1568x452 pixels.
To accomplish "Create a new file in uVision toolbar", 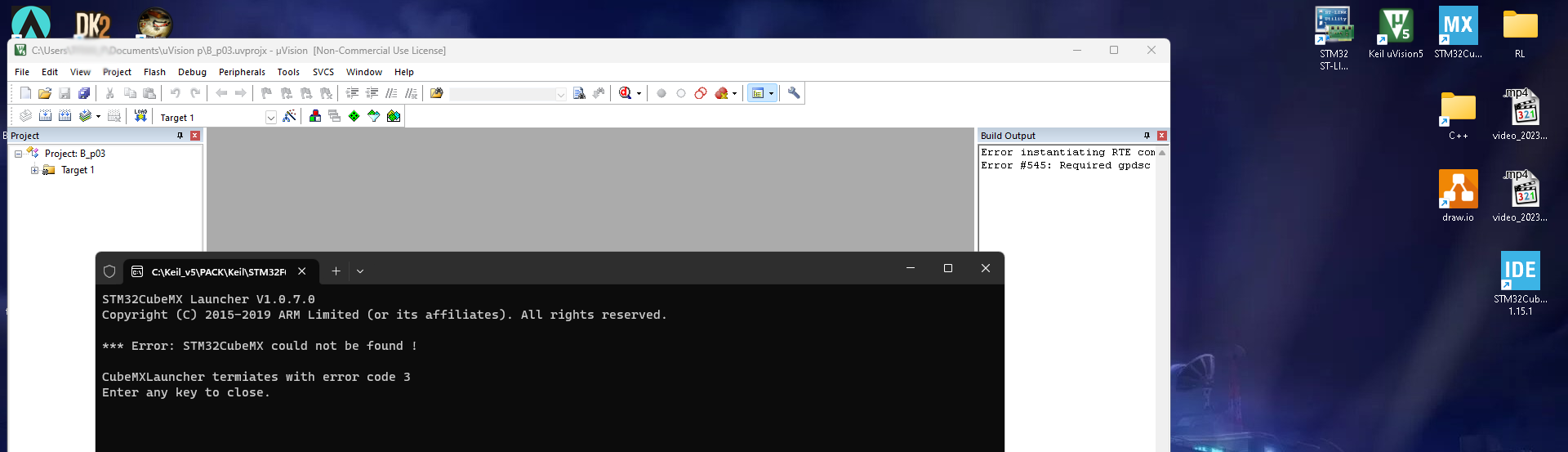I will click(25, 93).
